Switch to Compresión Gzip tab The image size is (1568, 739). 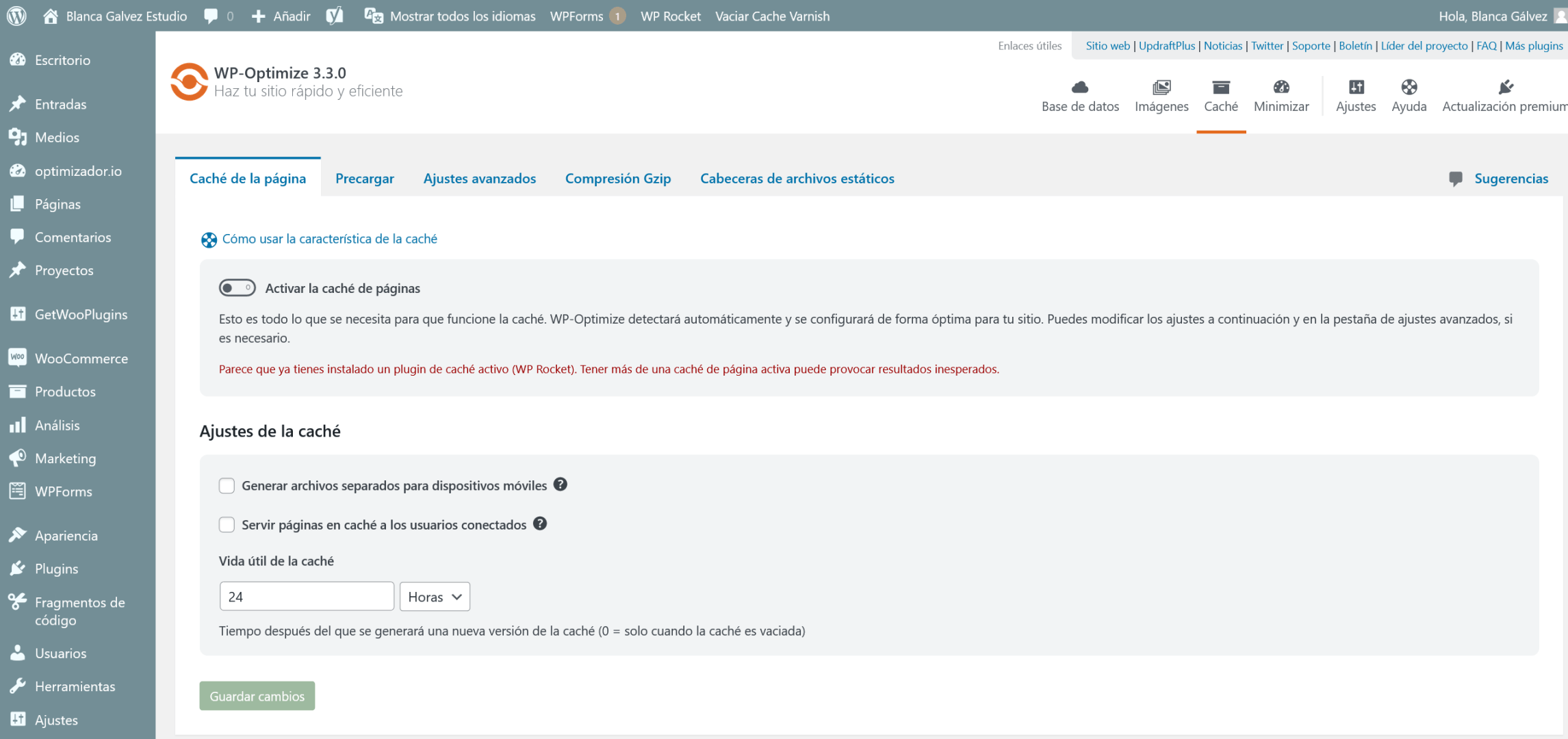pyautogui.click(x=618, y=179)
